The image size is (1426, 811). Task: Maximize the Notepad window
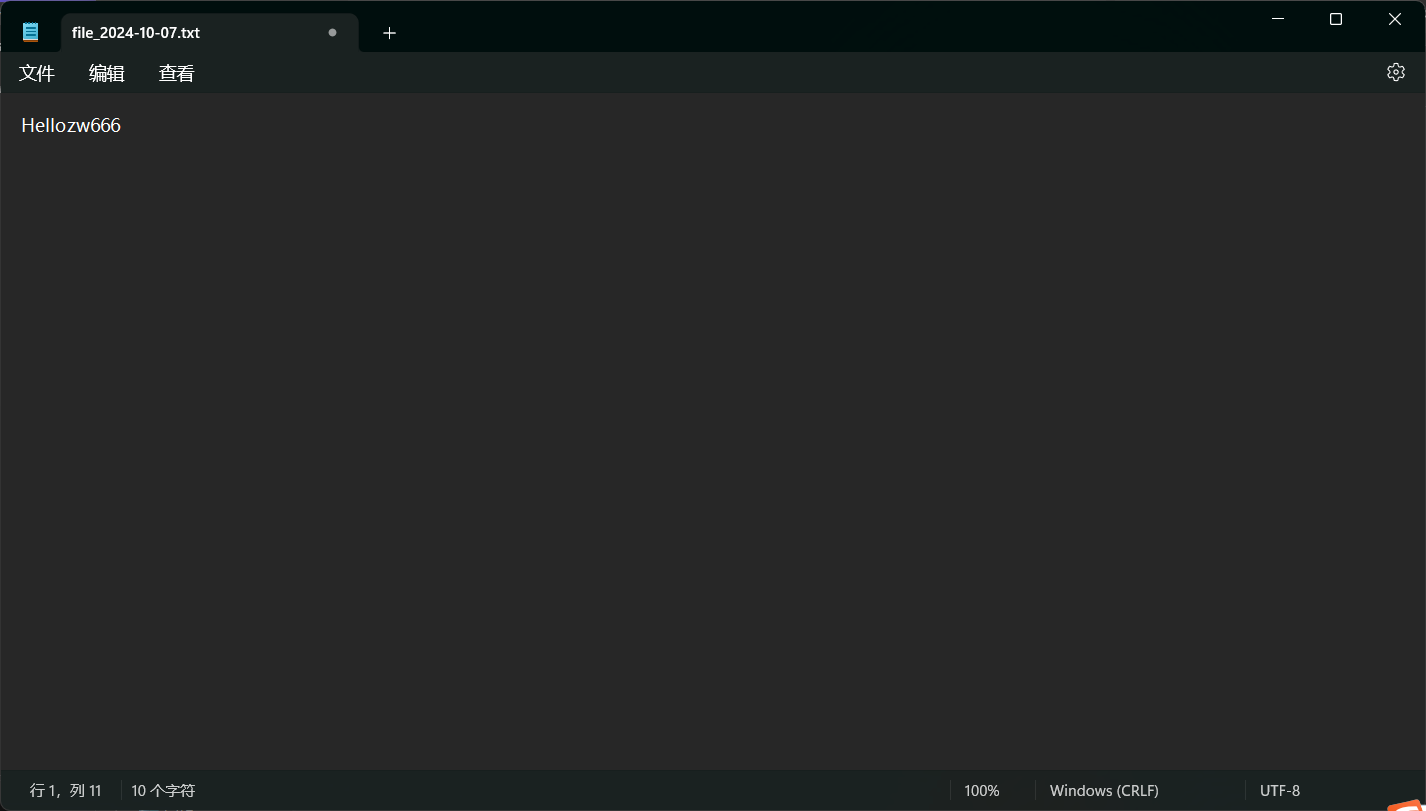1336,18
